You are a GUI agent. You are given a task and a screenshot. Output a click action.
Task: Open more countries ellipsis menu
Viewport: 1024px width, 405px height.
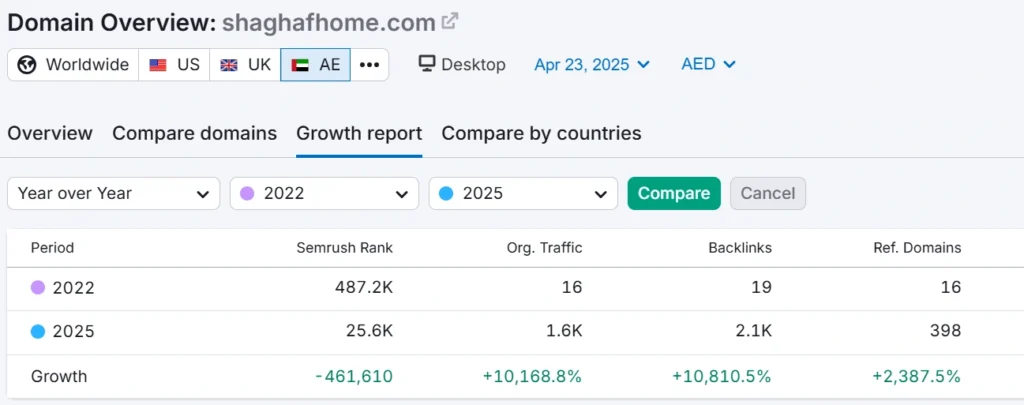click(370, 65)
